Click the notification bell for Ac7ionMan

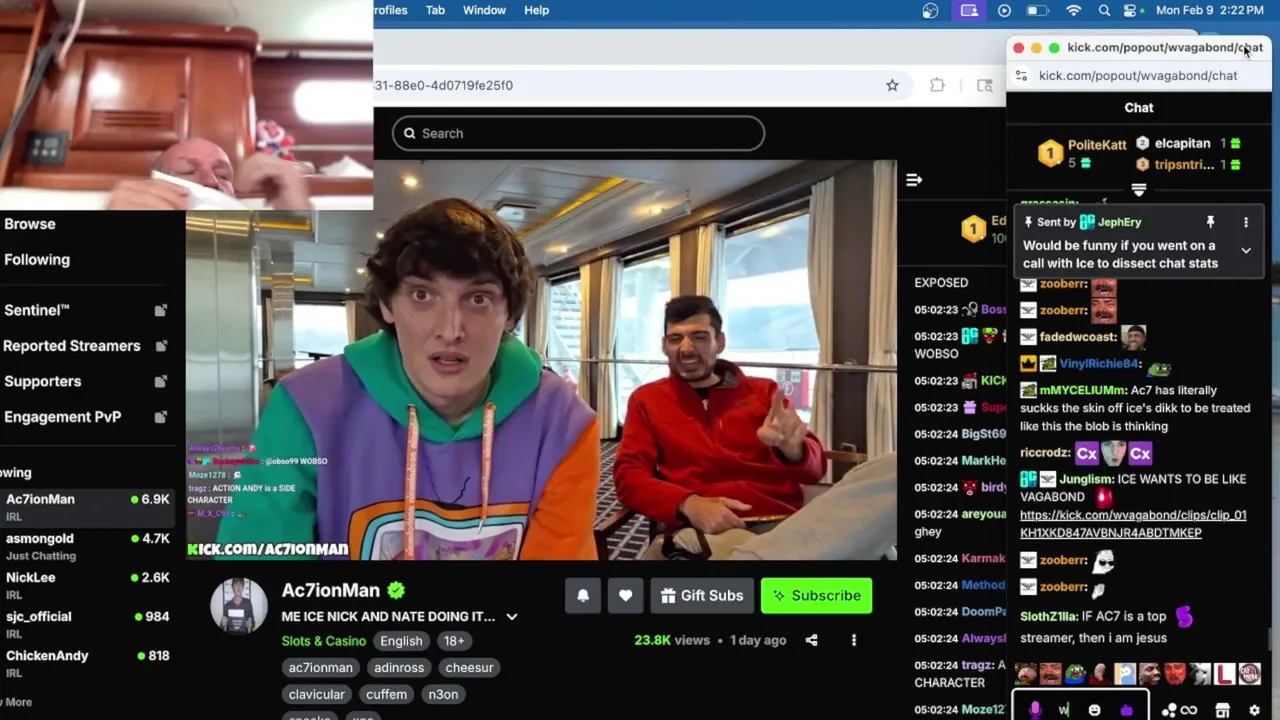583,595
